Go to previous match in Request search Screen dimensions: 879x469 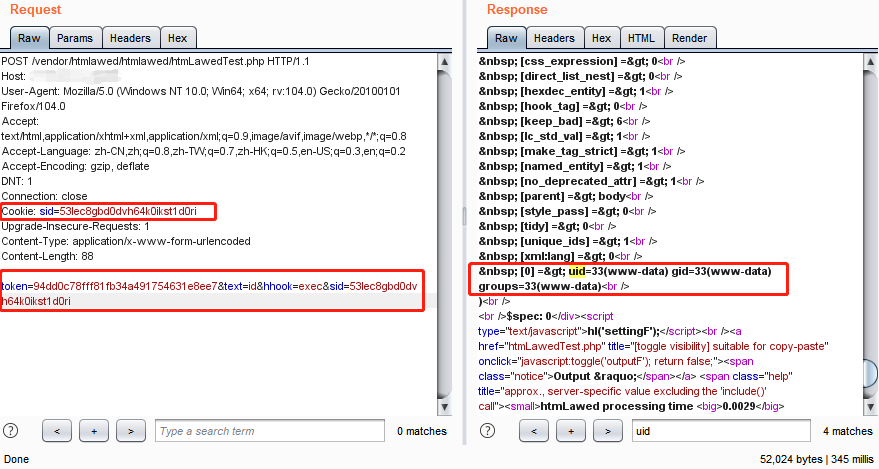pos(57,430)
